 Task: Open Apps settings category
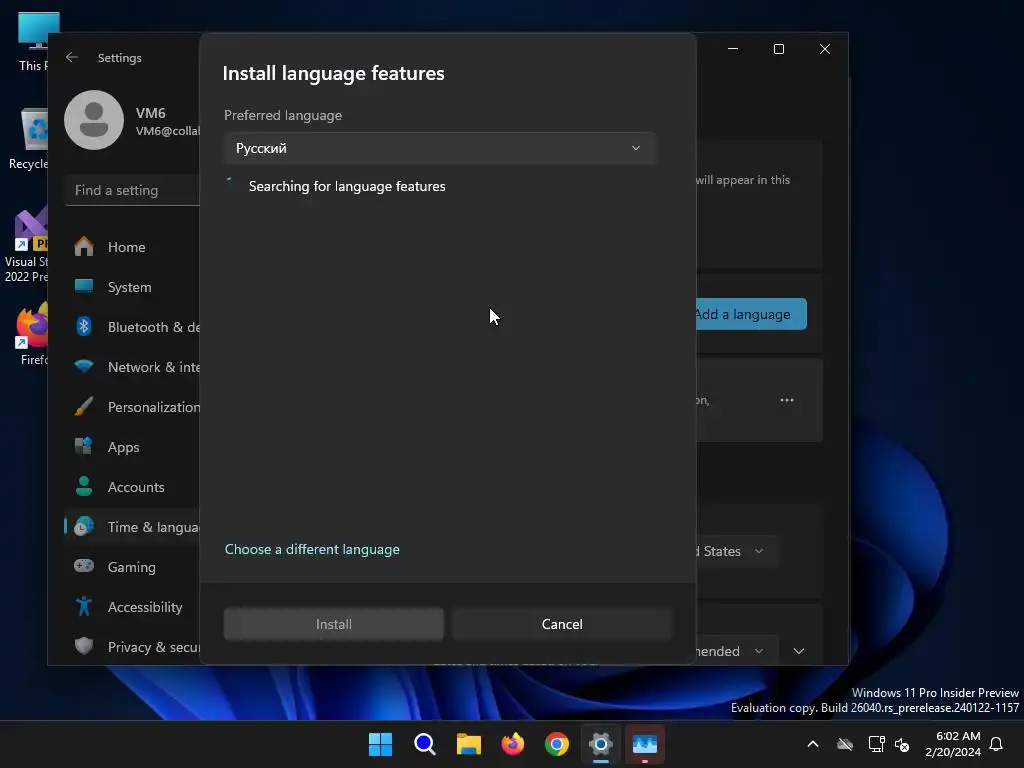(x=133, y=447)
